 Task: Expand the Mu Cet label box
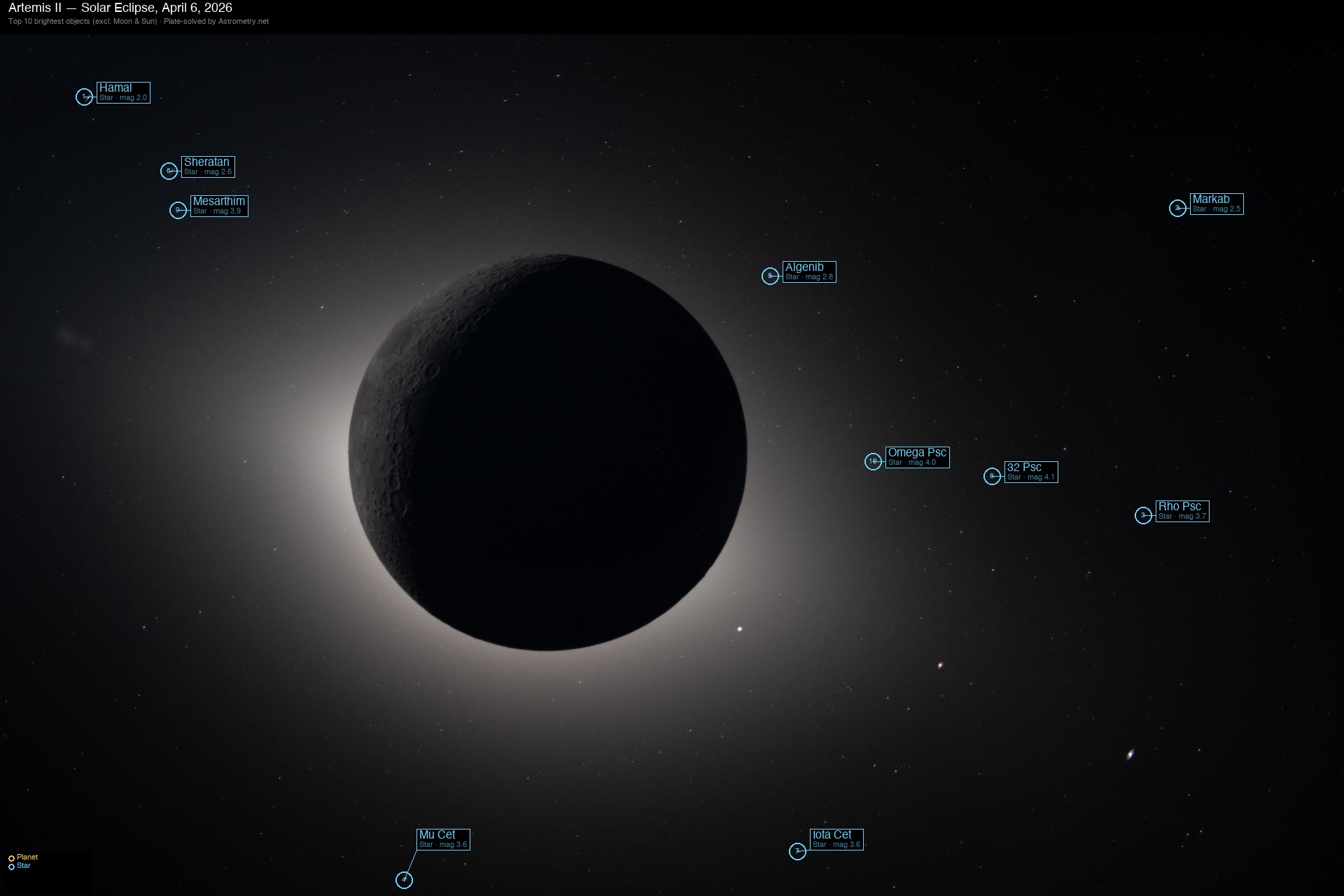442,839
